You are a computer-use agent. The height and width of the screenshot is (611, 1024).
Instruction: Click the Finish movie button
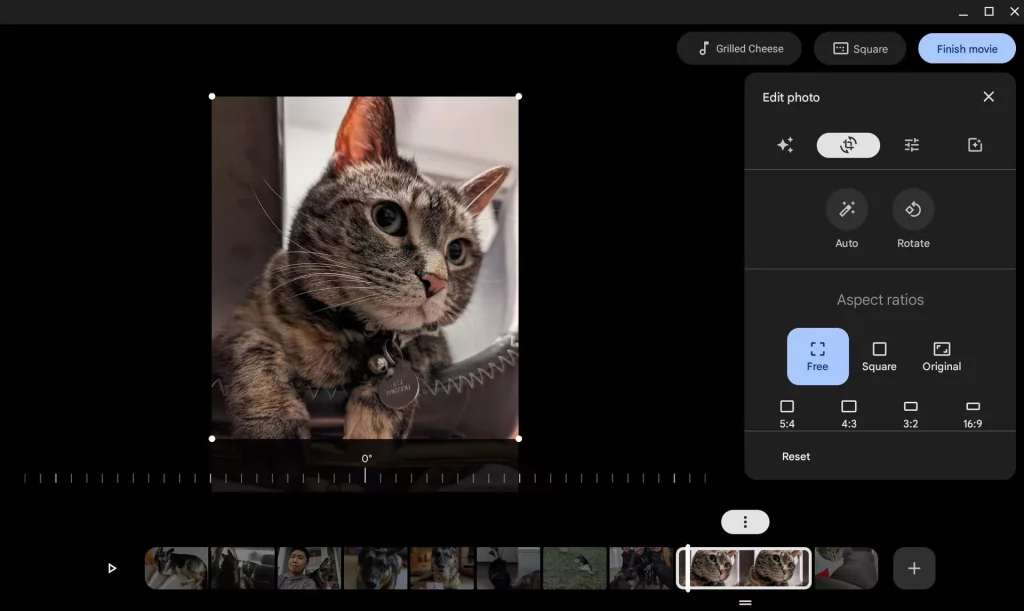[x=966, y=48]
